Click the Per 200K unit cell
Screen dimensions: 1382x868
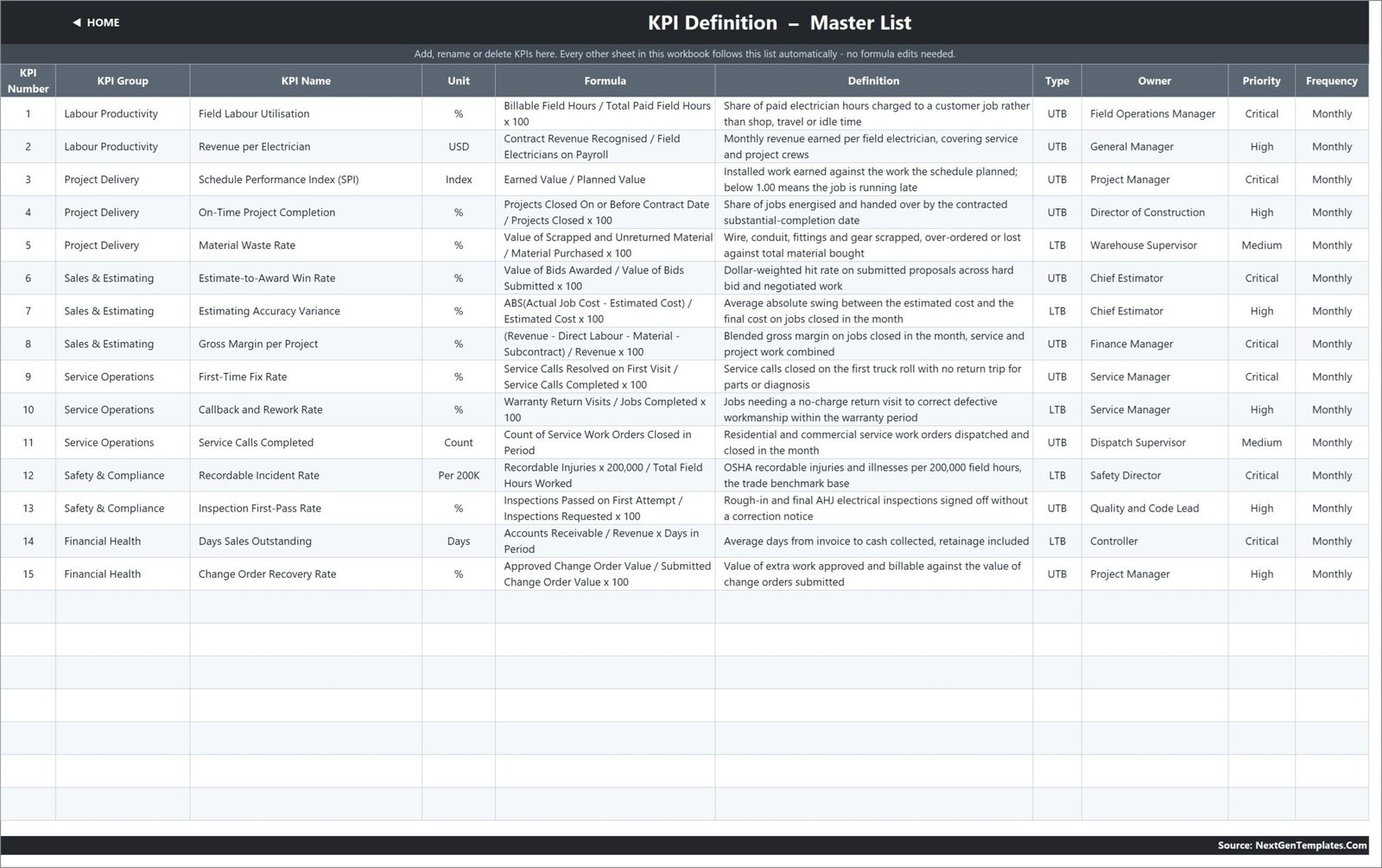pos(459,475)
